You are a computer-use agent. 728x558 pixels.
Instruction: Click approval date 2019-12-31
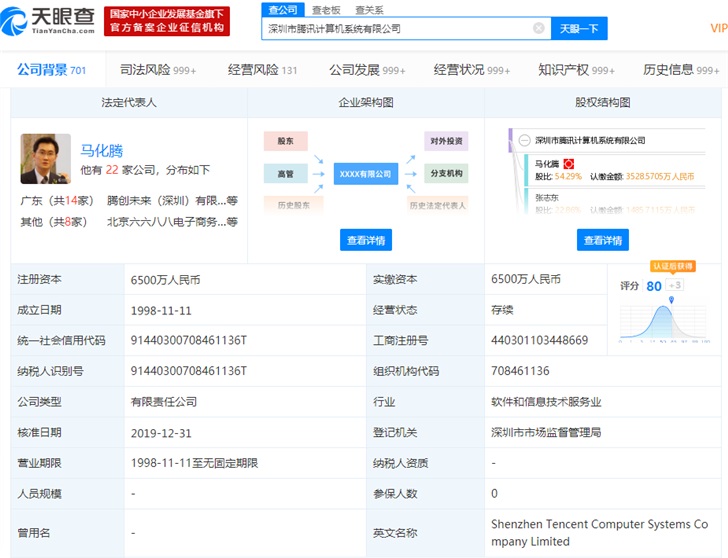click(161, 433)
